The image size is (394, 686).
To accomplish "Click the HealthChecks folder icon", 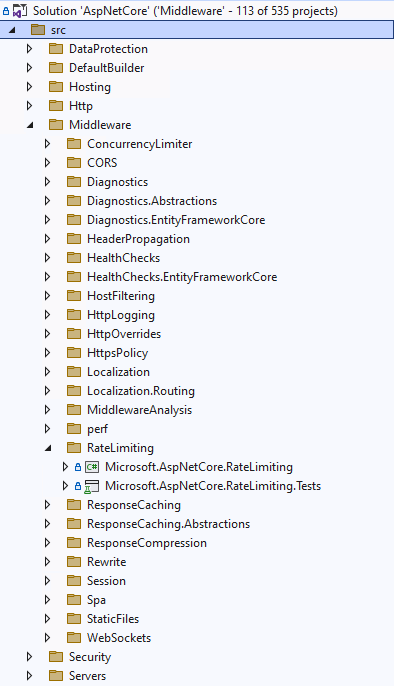I will (74, 258).
